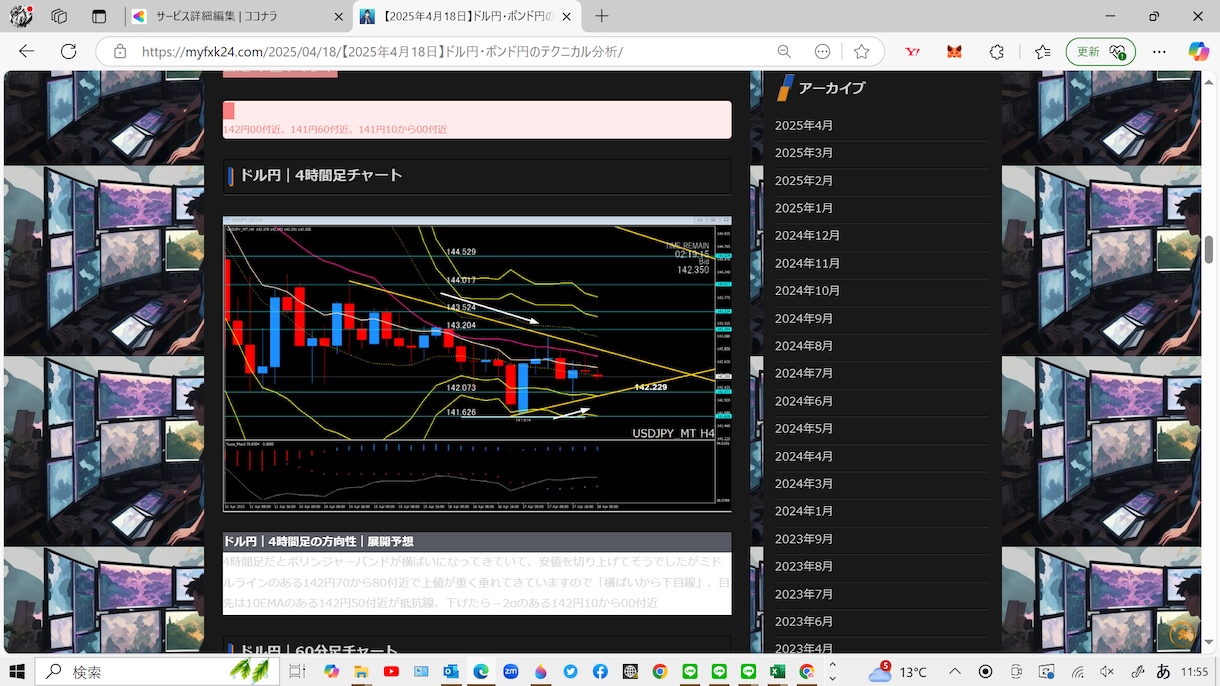
Task: Select the ドル円・ポンド円 analysis tab
Action: click(x=466, y=16)
